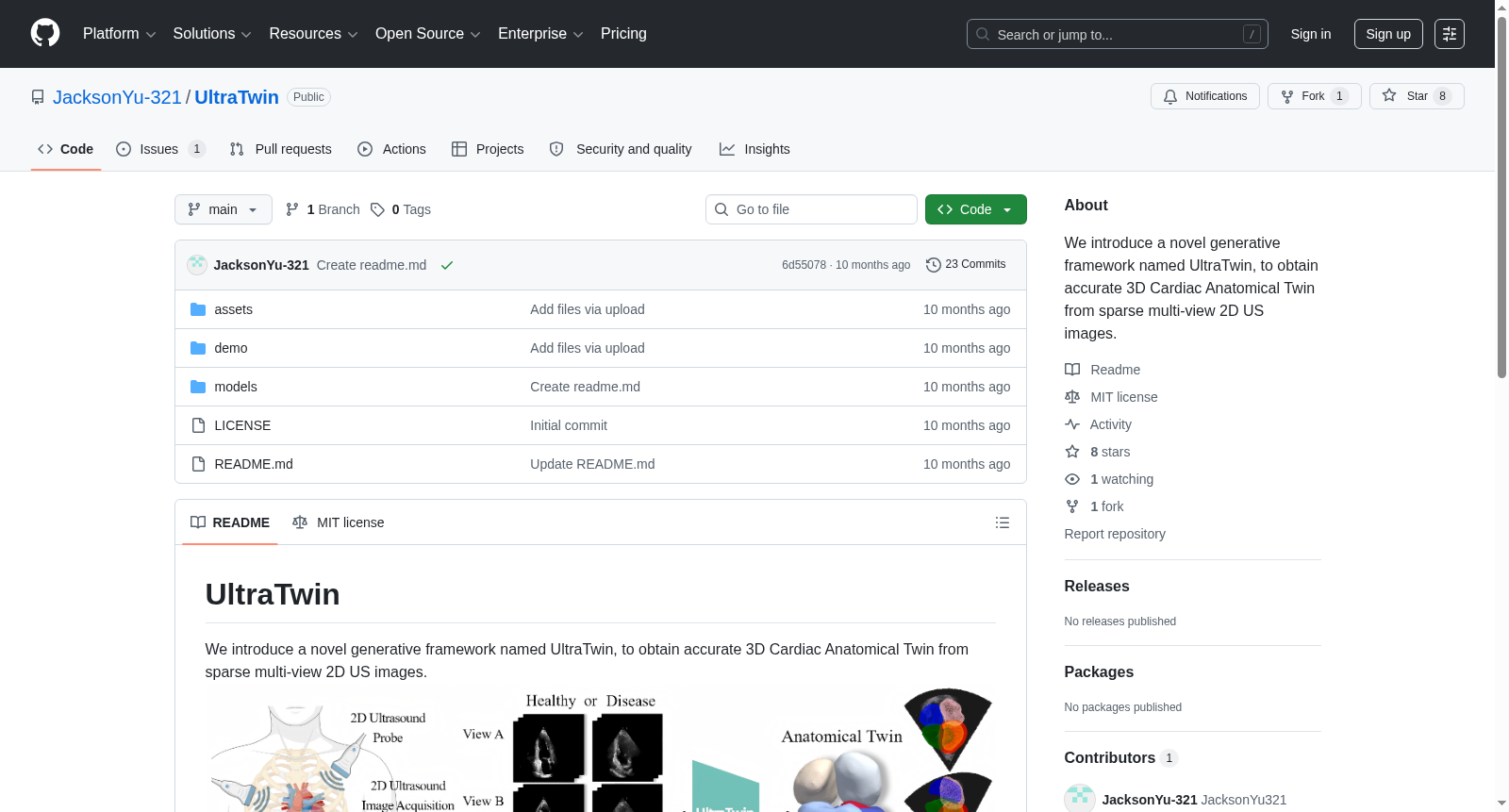Open the Security and quality tab
Image resolution: width=1509 pixels, height=812 pixels.
click(621, 149)
